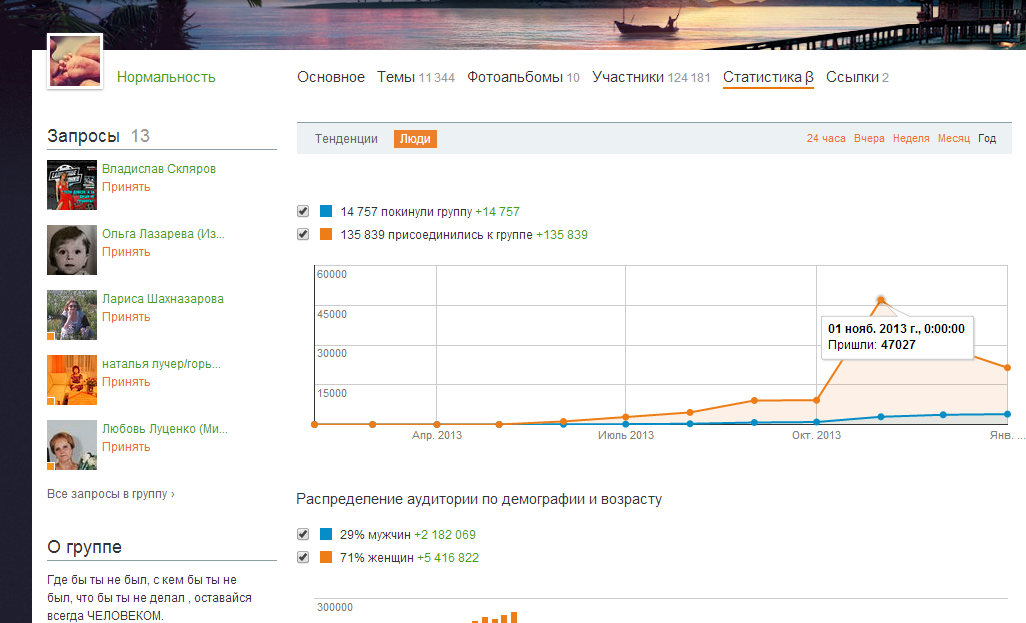Open наталья лучер/горь... profile link
Viewport: 1026px width, 623px height.
coord(162,364)
